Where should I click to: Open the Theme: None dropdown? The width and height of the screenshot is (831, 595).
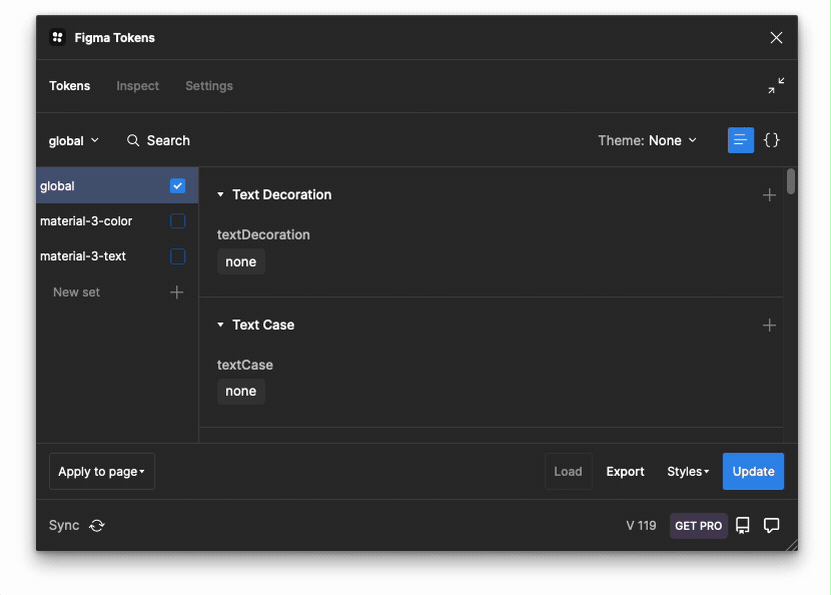click(x=647, y=141)
